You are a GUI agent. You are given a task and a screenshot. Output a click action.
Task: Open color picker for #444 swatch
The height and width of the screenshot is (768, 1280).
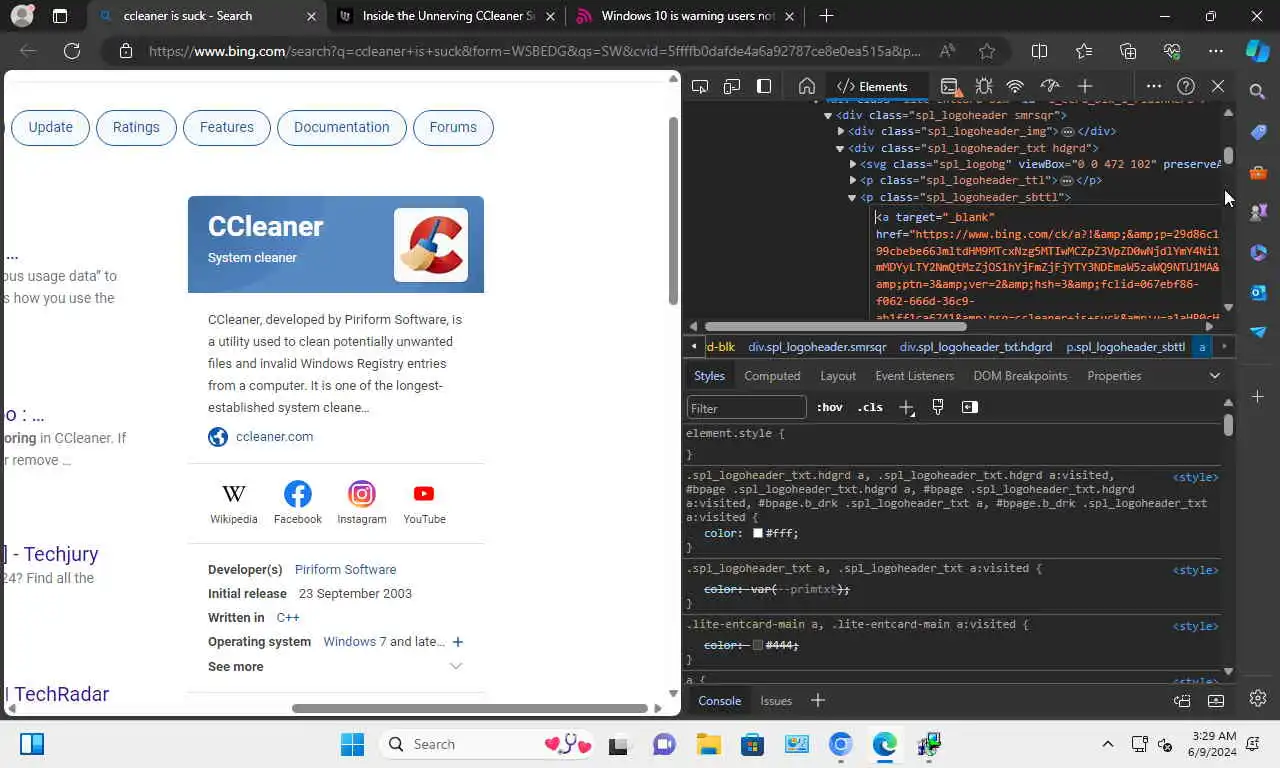[758, 645]
